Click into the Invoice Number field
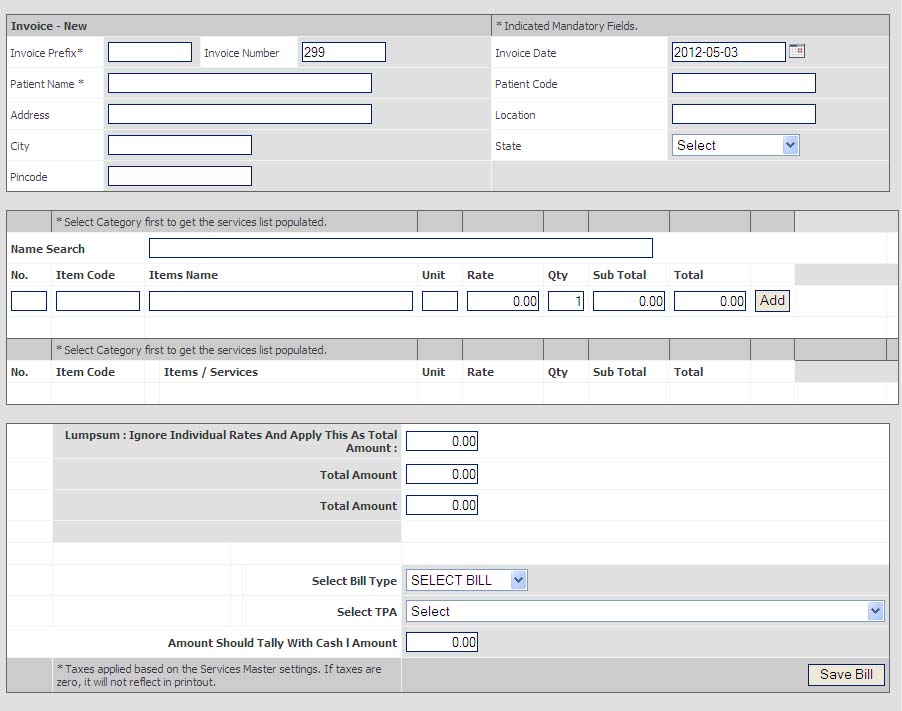The height and width of the screenshot is (711, 902). tap(343, 52)
